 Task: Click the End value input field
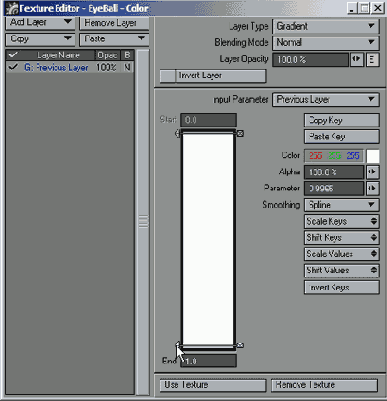click(208, 361)
